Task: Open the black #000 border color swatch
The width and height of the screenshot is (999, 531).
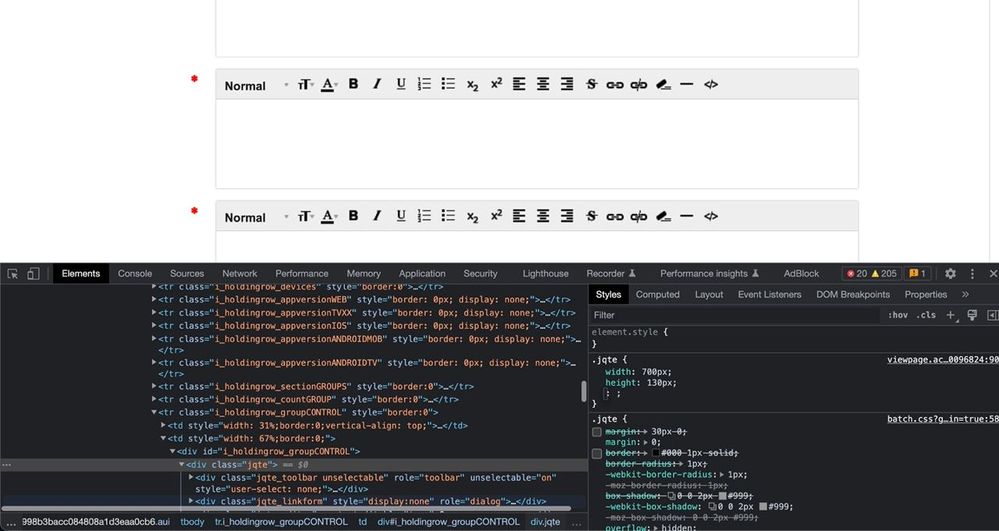Action: (656, 453)
